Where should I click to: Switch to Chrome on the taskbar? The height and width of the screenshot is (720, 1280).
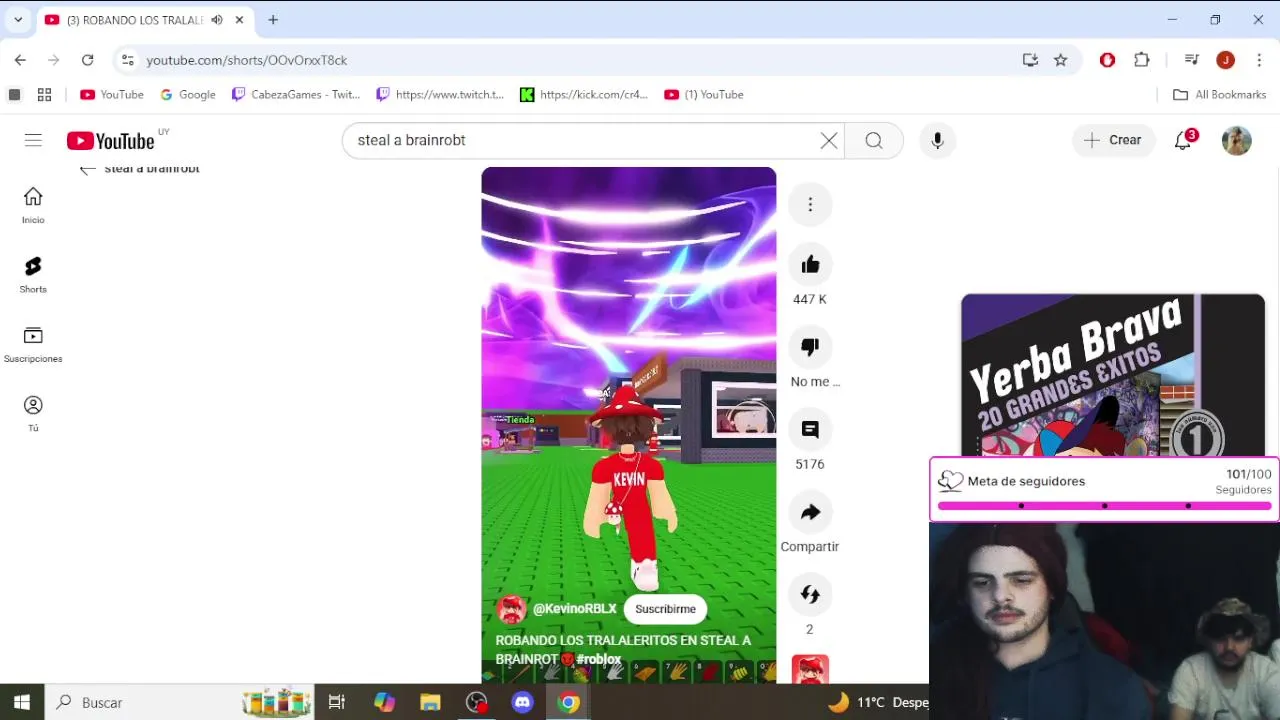point(568,702)
